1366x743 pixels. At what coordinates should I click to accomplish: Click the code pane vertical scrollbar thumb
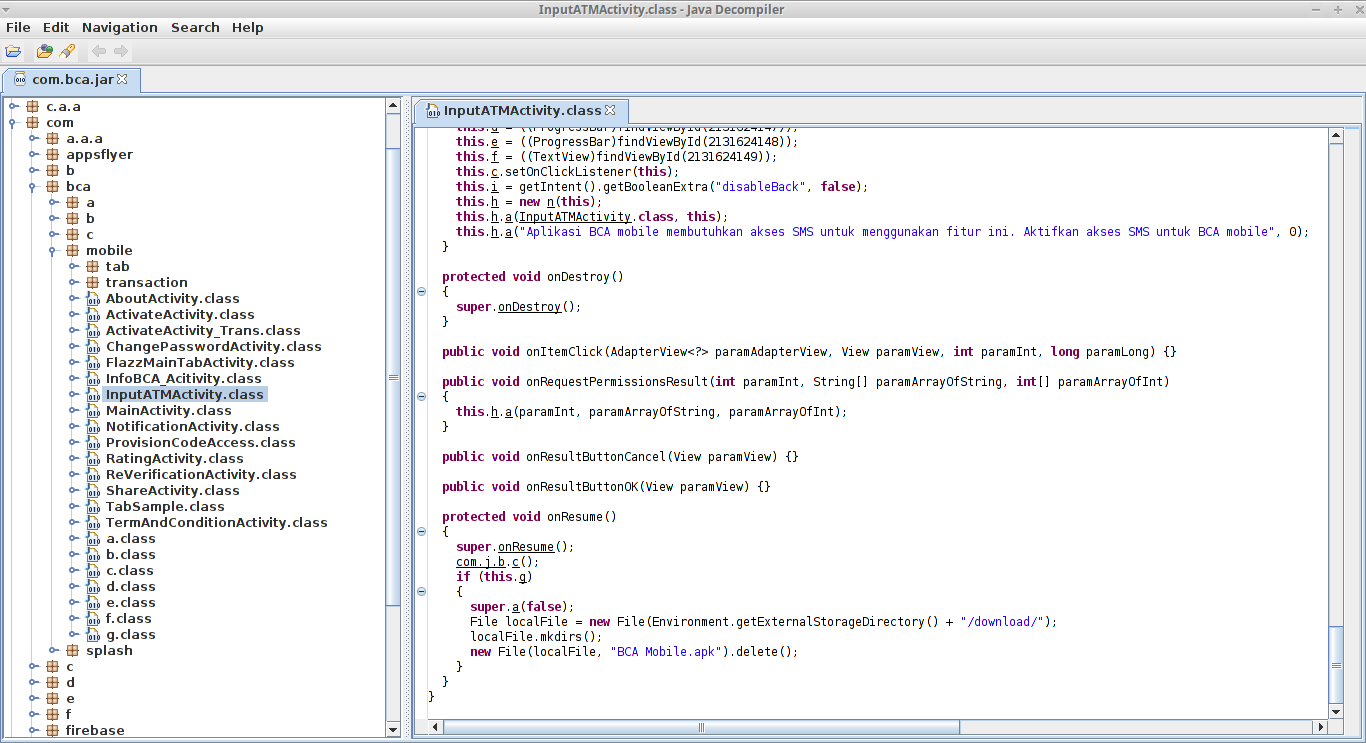click(1336, 664)
